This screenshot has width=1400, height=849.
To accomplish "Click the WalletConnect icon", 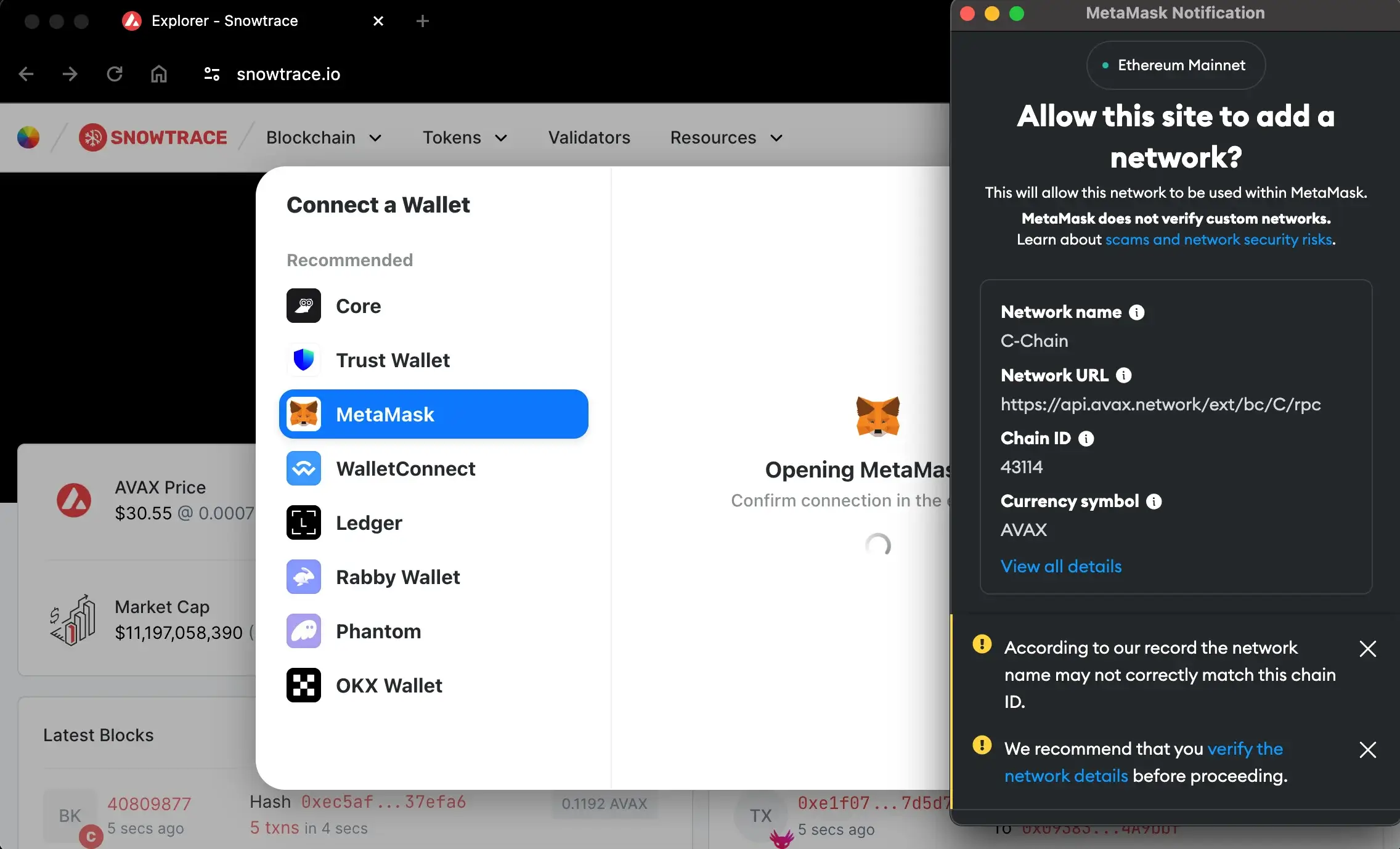I will pyautogui.click(x=304, y=468).
